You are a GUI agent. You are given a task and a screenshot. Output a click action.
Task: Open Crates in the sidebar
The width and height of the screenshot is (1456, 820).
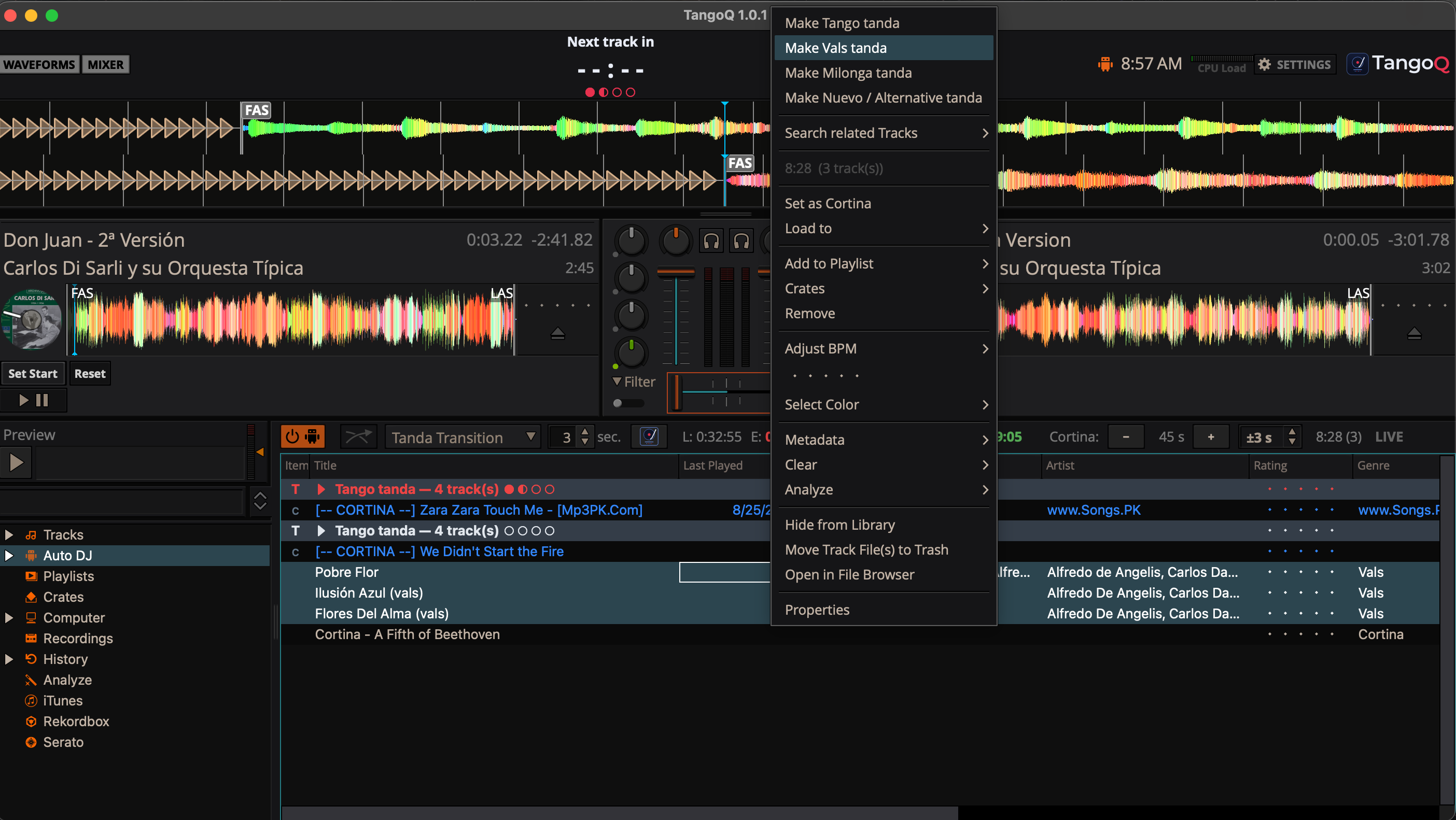pyautogui.click(x=63, y=597)
